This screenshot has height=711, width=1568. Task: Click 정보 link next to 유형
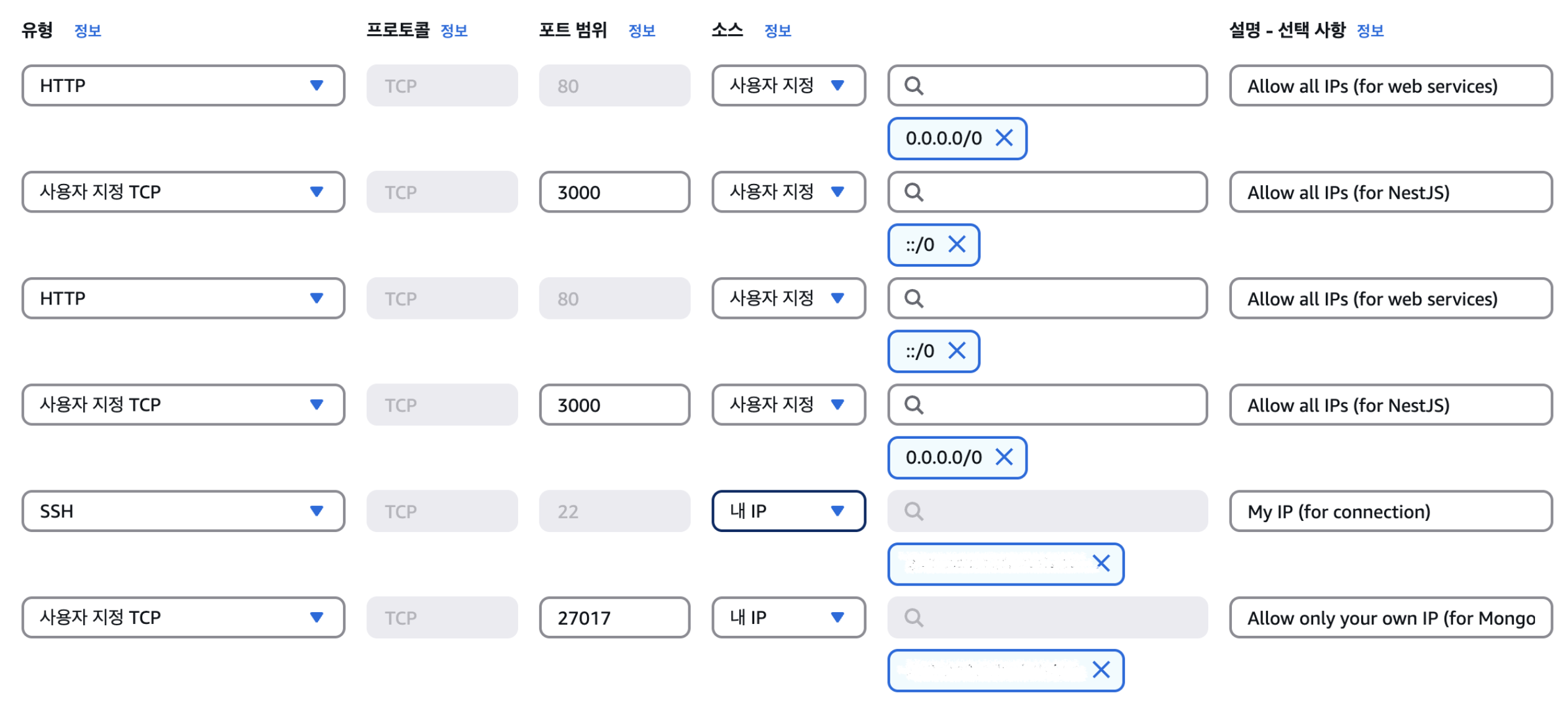88,30
